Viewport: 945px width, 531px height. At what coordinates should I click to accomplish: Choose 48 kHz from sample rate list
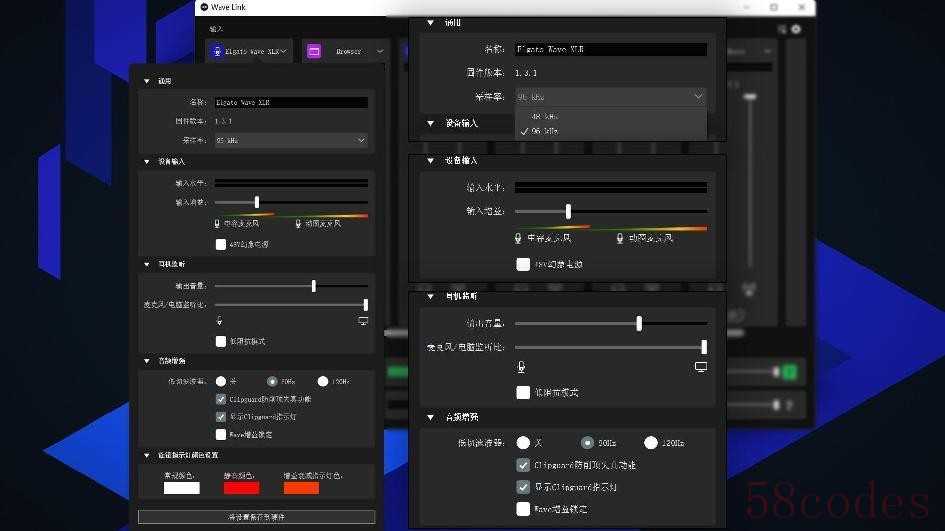[611, 116]
